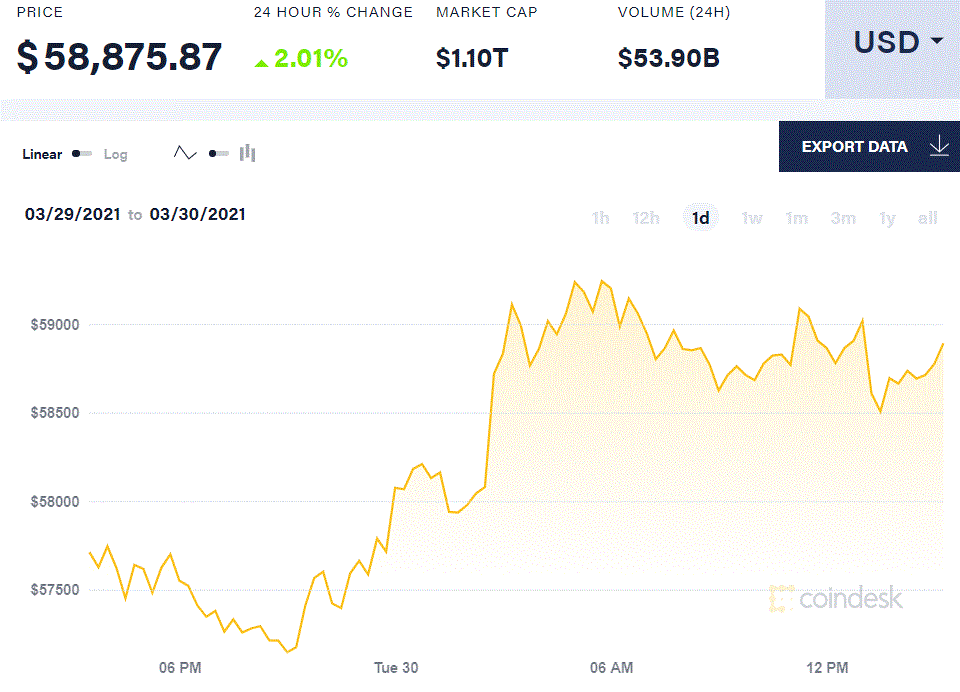
Task: Toggle between line and candlestick view
Action: pyautogui.click(x=211, y=153)
